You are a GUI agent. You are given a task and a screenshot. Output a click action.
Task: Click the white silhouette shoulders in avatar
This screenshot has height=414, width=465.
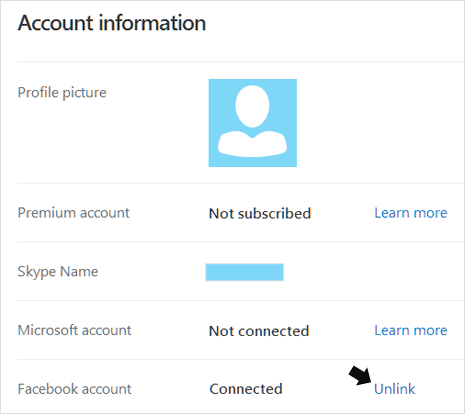252,144
